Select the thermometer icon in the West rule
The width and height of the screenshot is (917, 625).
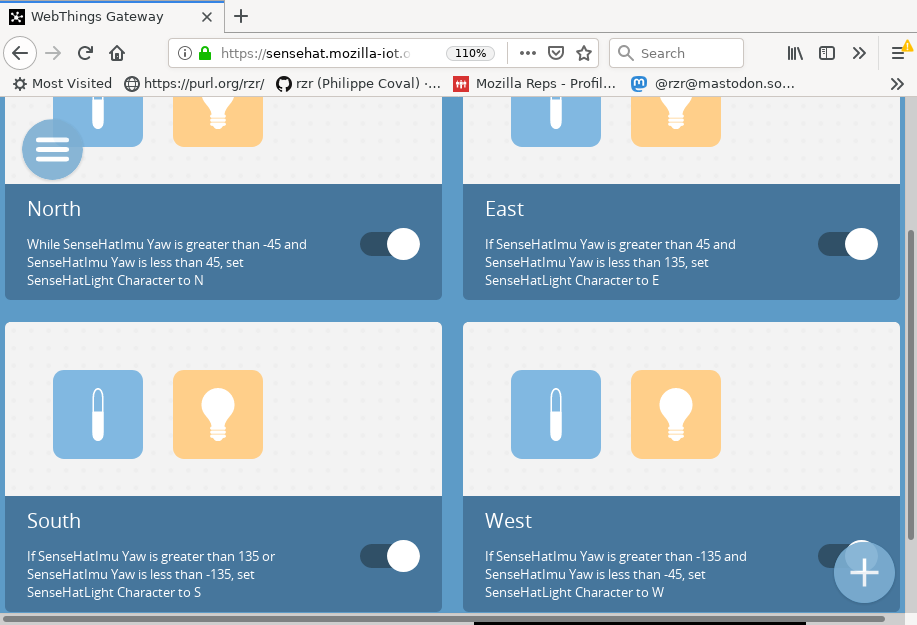coord(555,414)
